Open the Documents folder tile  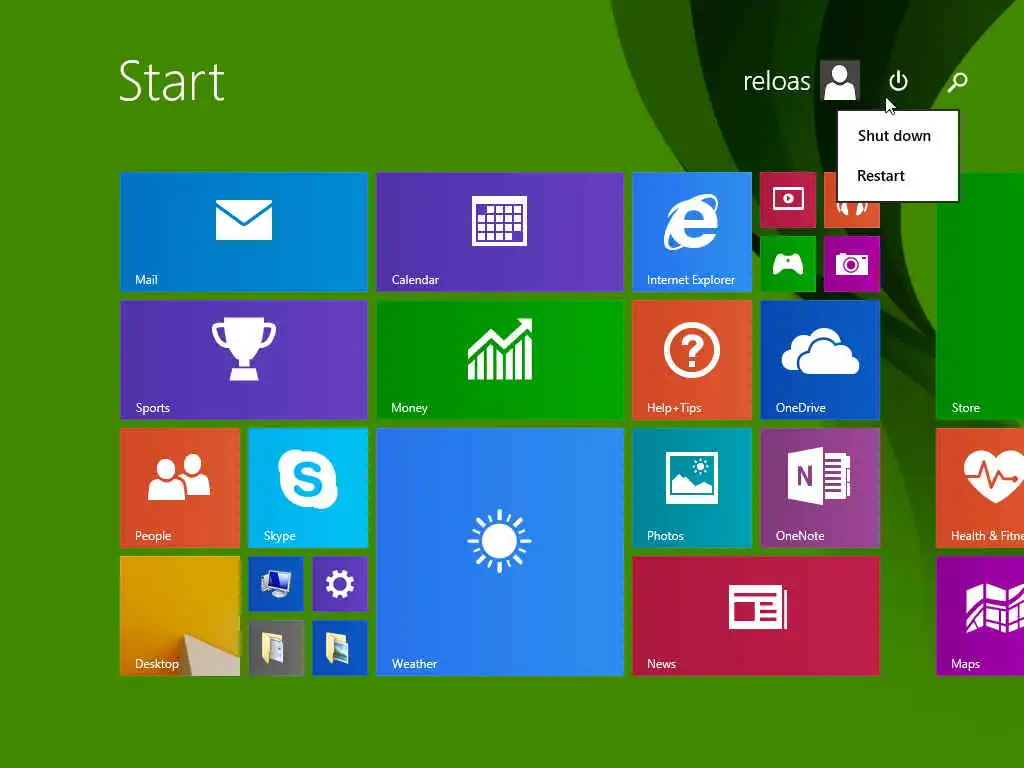click(x=276, y=648)
